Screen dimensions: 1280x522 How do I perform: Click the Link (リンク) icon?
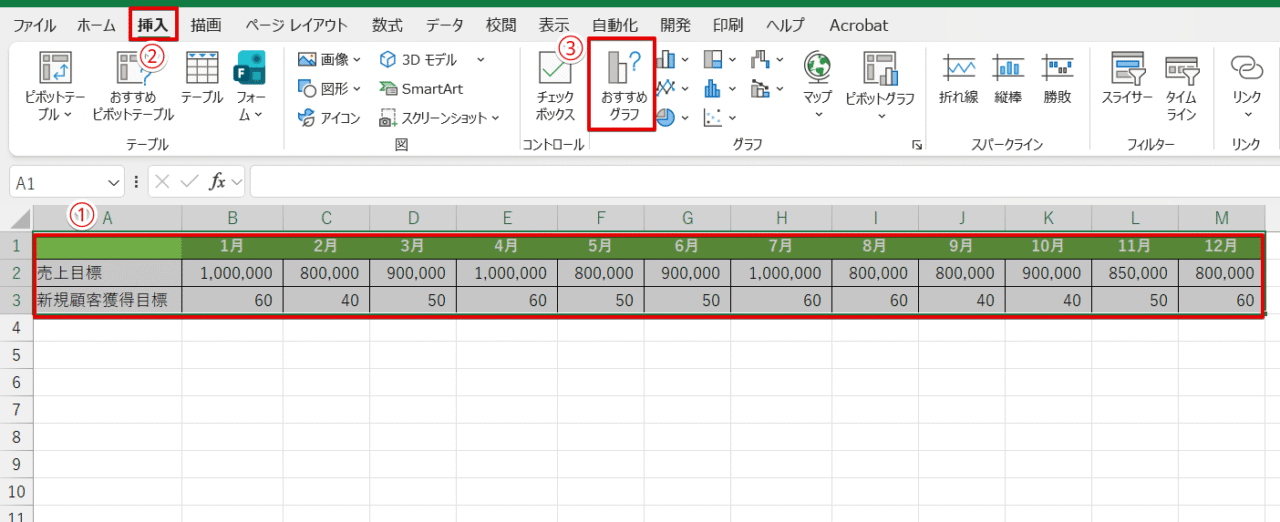(1246, 68)
